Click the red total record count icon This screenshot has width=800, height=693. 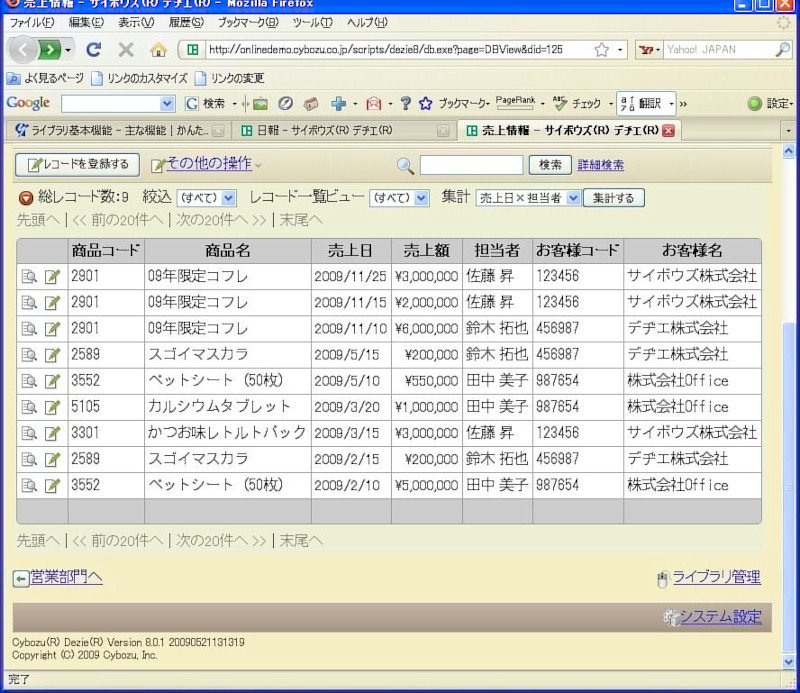coord(26,198)
